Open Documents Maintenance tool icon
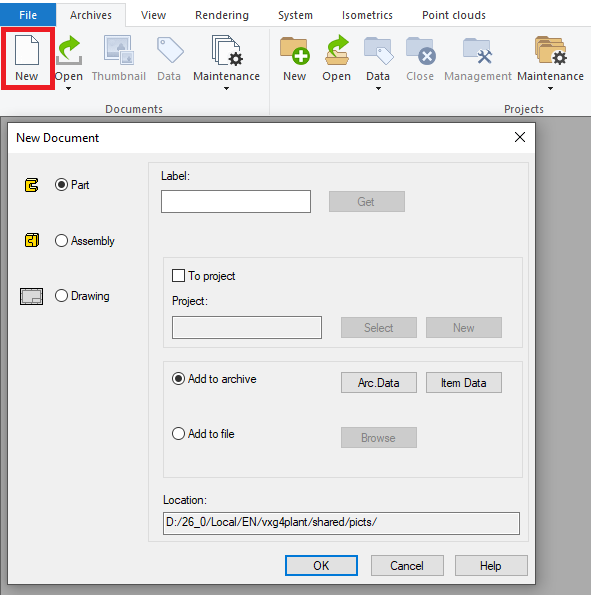 pos(227,50)
